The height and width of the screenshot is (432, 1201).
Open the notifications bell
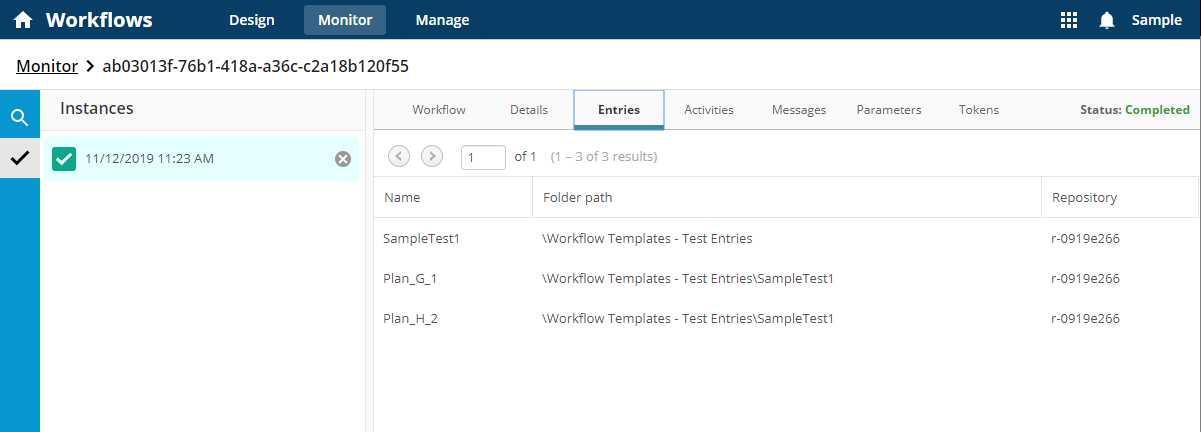click(1106, 20)
